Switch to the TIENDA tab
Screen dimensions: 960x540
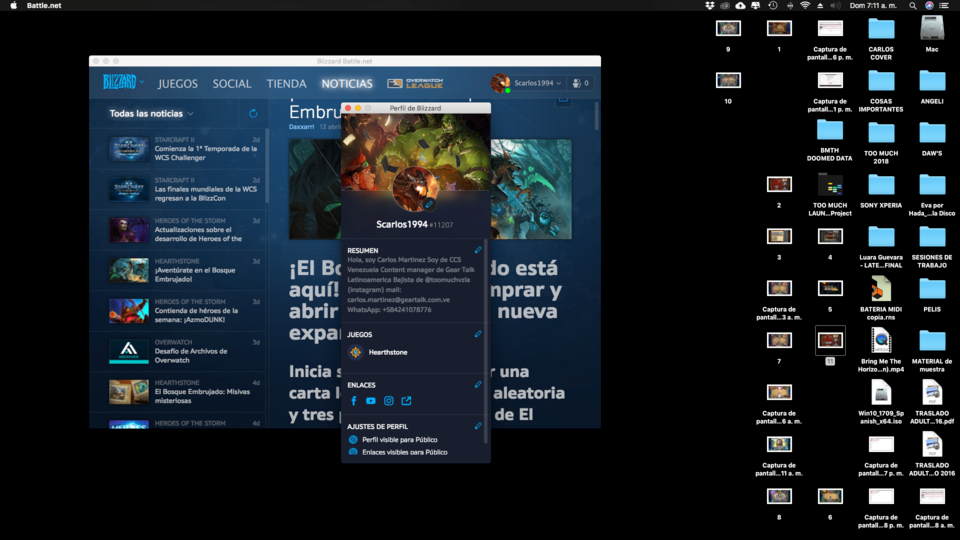tap(286, 84)
